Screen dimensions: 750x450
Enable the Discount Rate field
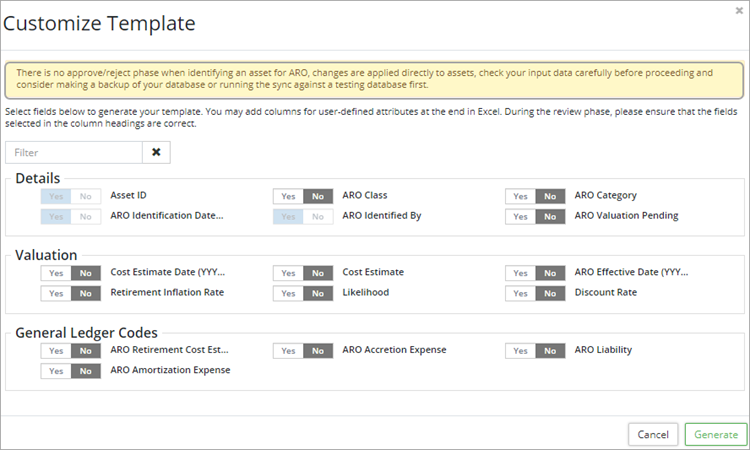coord(520,293)
